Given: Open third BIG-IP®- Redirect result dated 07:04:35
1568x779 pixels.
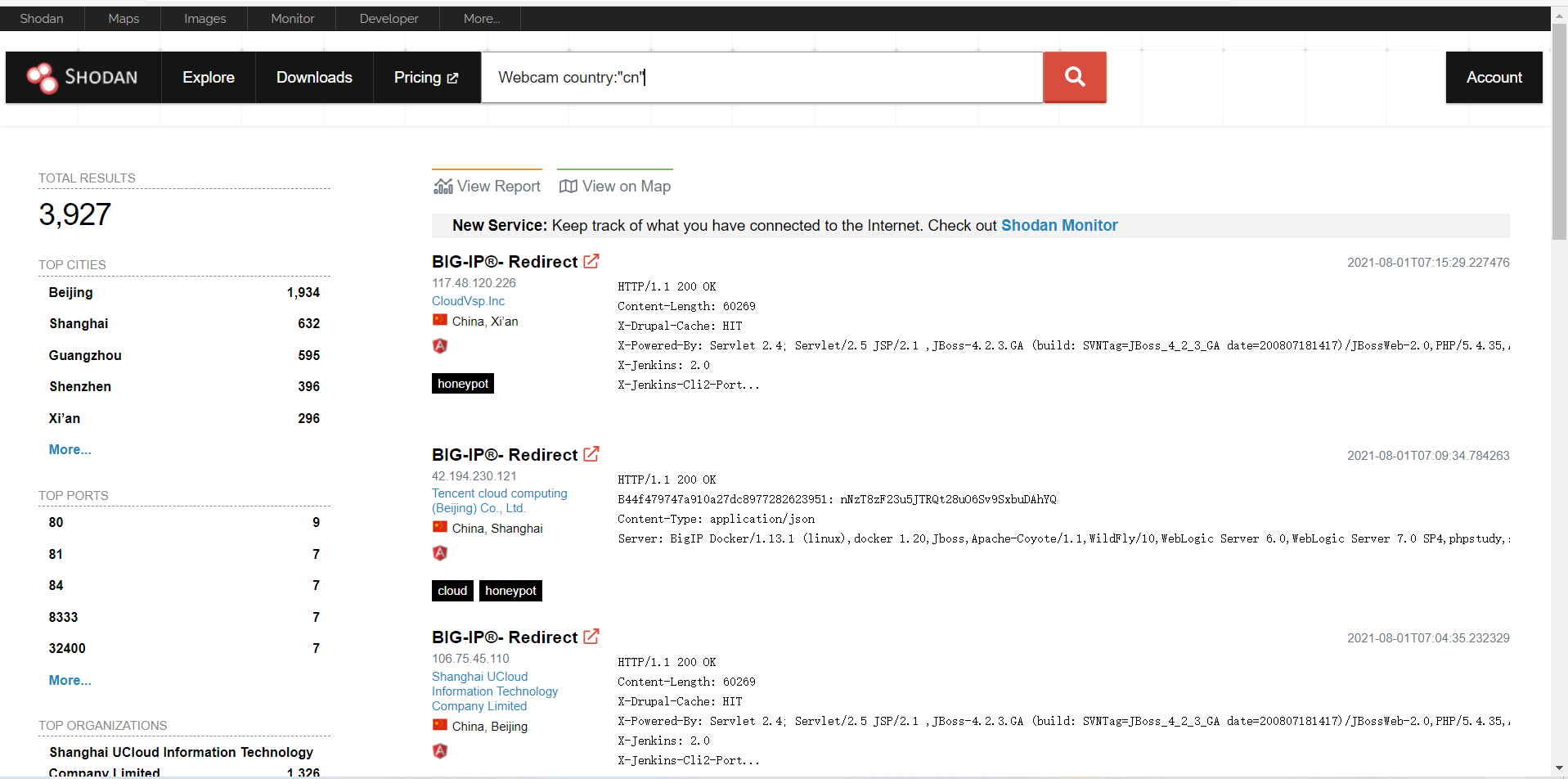Looking at the screenshot, I should coord(505,637).
